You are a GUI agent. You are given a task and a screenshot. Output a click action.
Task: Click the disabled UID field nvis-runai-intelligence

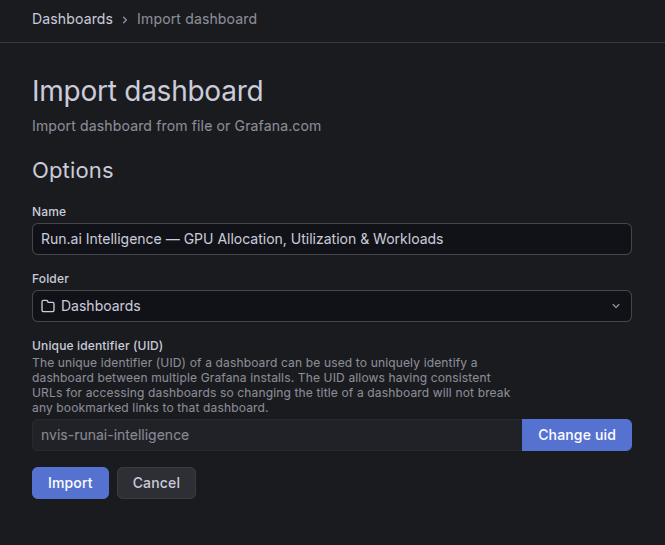coord(277,435)
